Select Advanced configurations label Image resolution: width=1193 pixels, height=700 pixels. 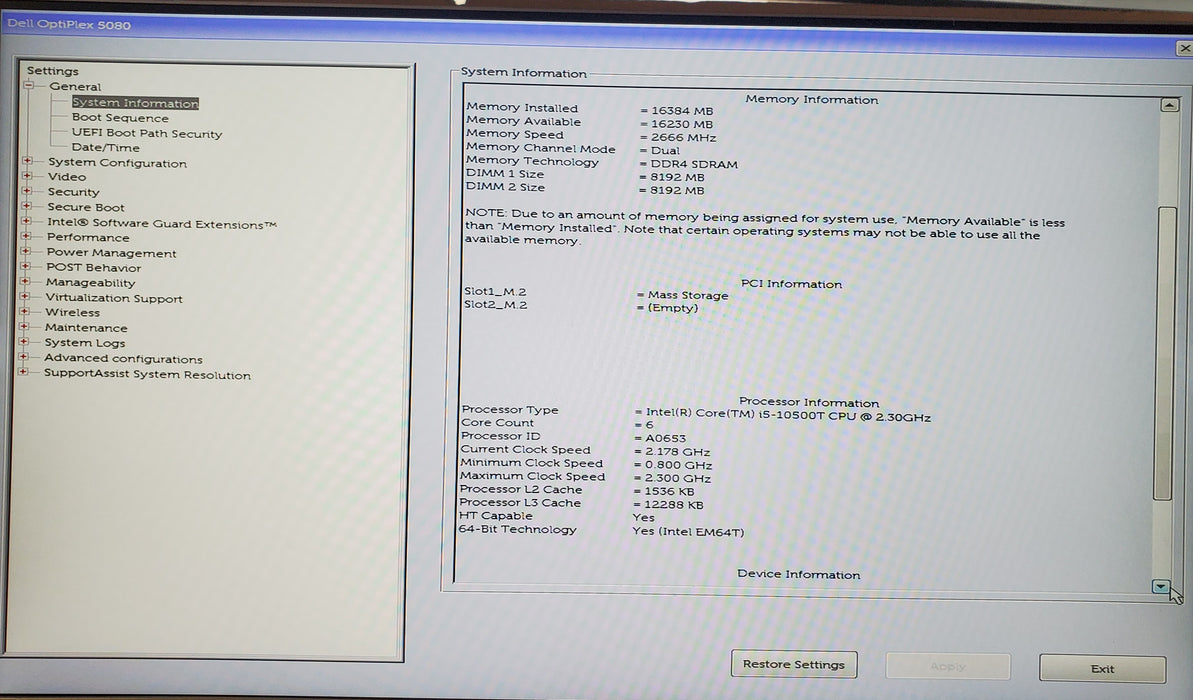click(123, 358)
